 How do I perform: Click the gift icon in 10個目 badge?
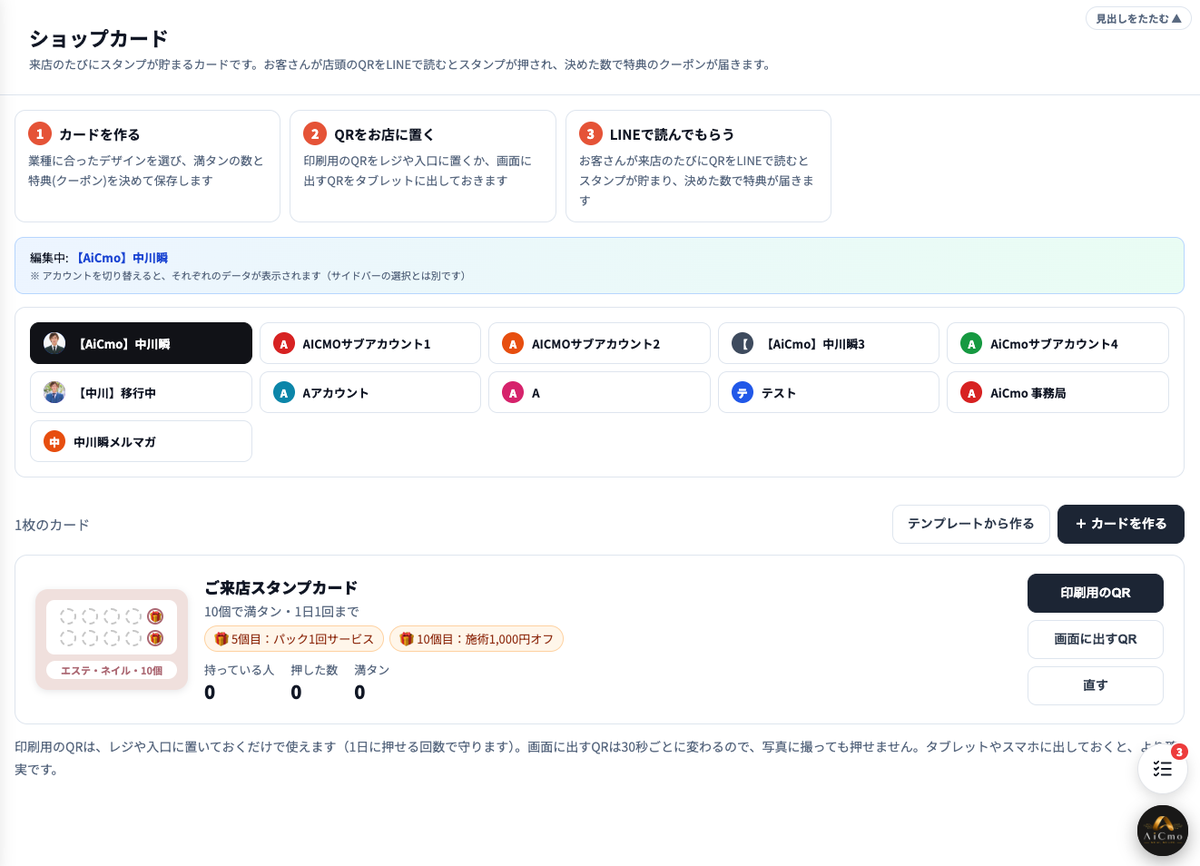[407, 638]
